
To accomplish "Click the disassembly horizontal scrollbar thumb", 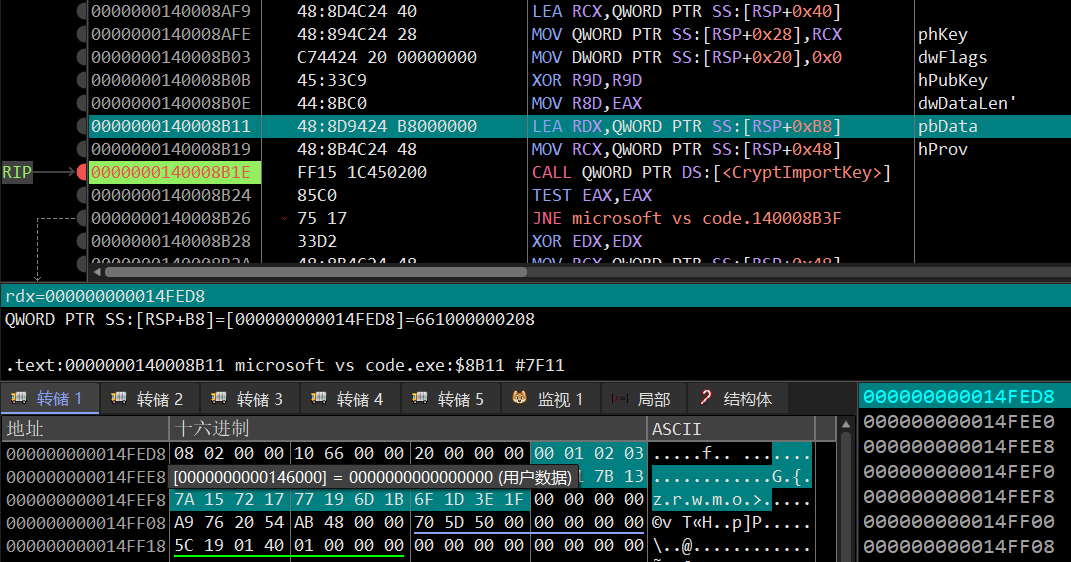I will pos(316,272).
